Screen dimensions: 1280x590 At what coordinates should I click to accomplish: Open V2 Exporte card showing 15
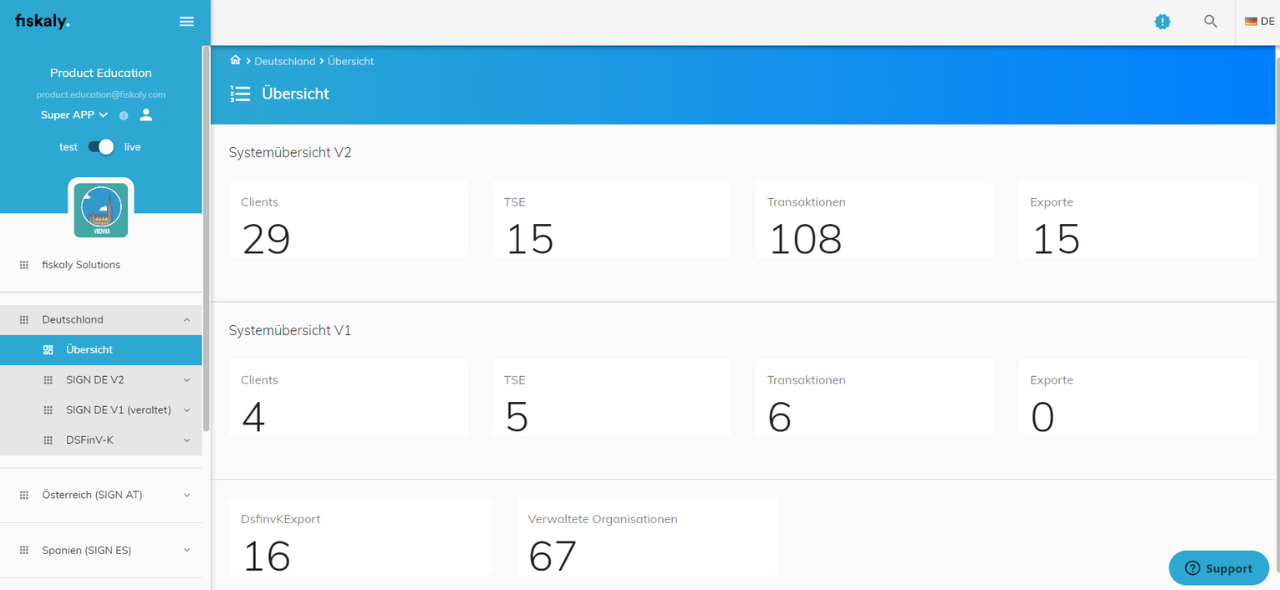pos(1137,220)
